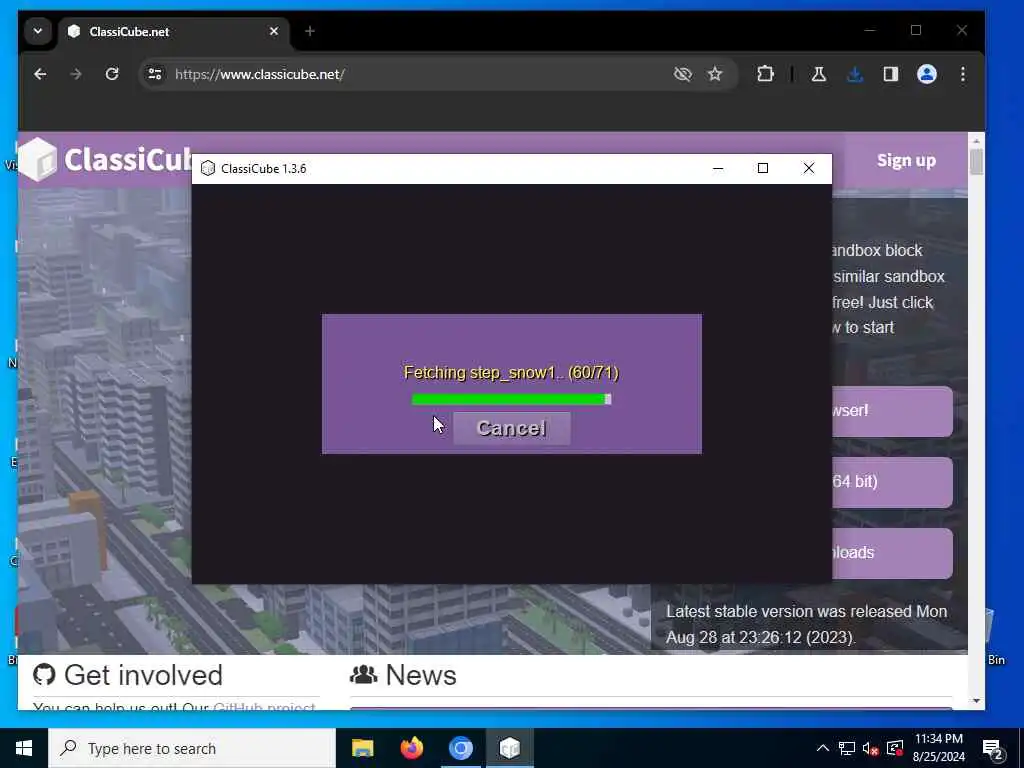Go back in Chrome

[x=40, y=74]
